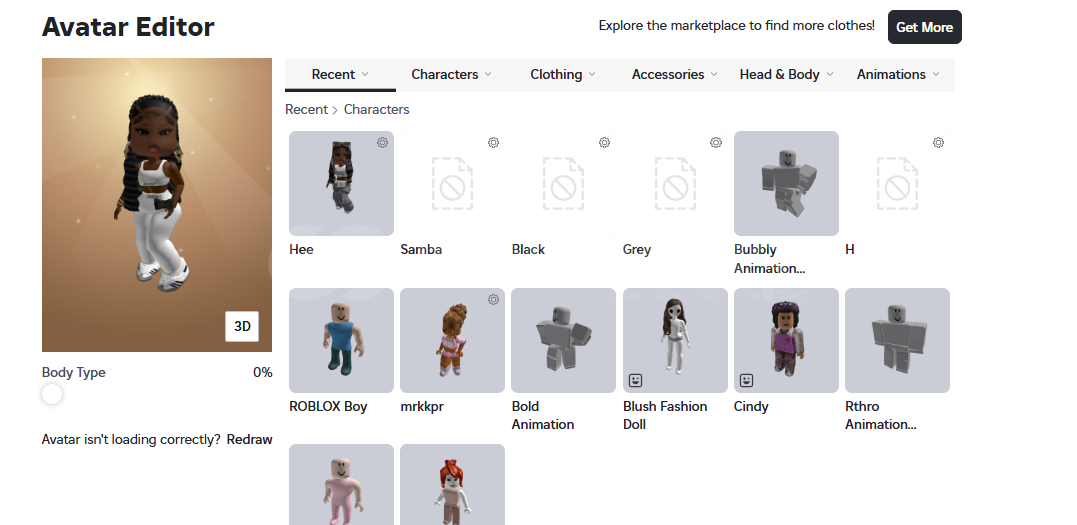
Task: Click the Bold Animation label
Action: 543,415
